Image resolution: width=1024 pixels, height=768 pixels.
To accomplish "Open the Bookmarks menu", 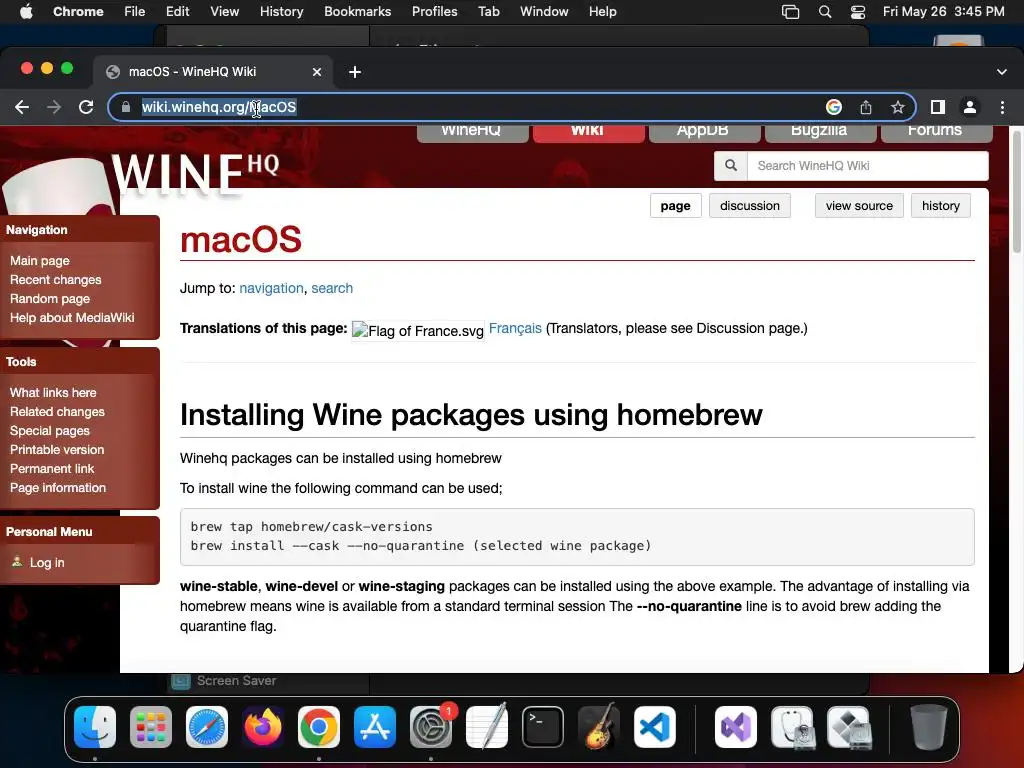I will 357,11.
